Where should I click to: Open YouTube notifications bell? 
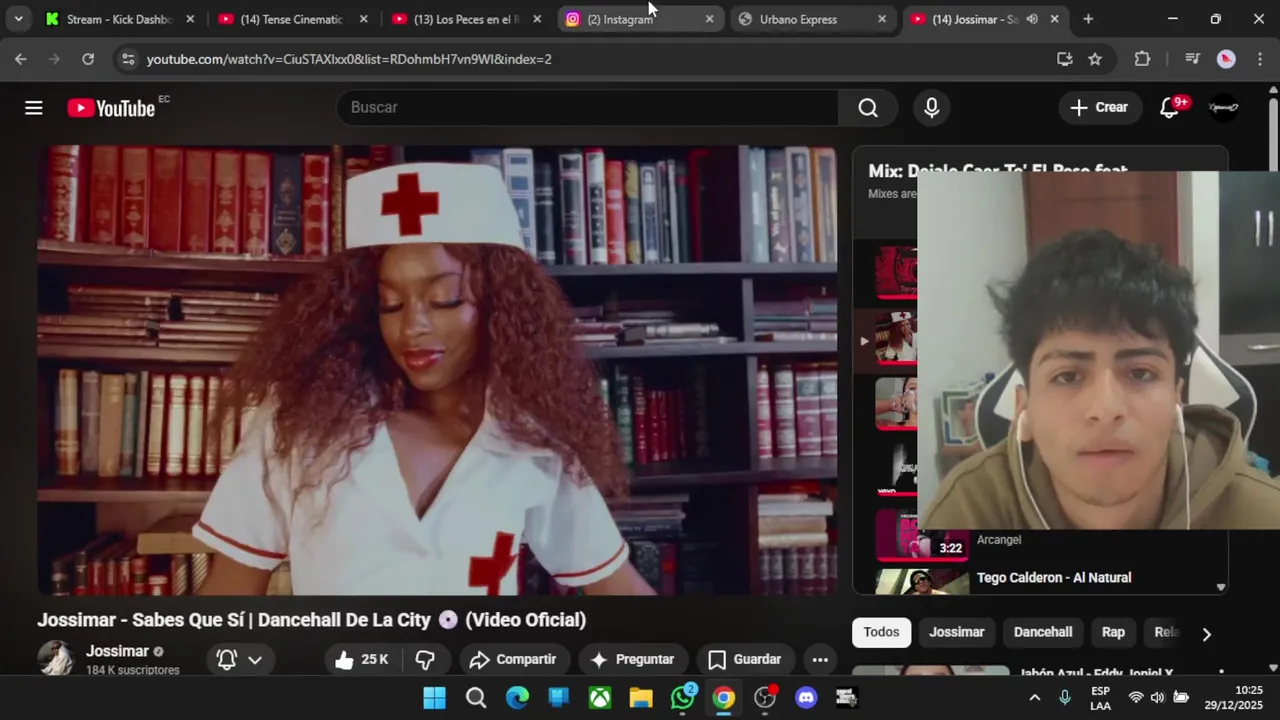[x=1169, y=108]
